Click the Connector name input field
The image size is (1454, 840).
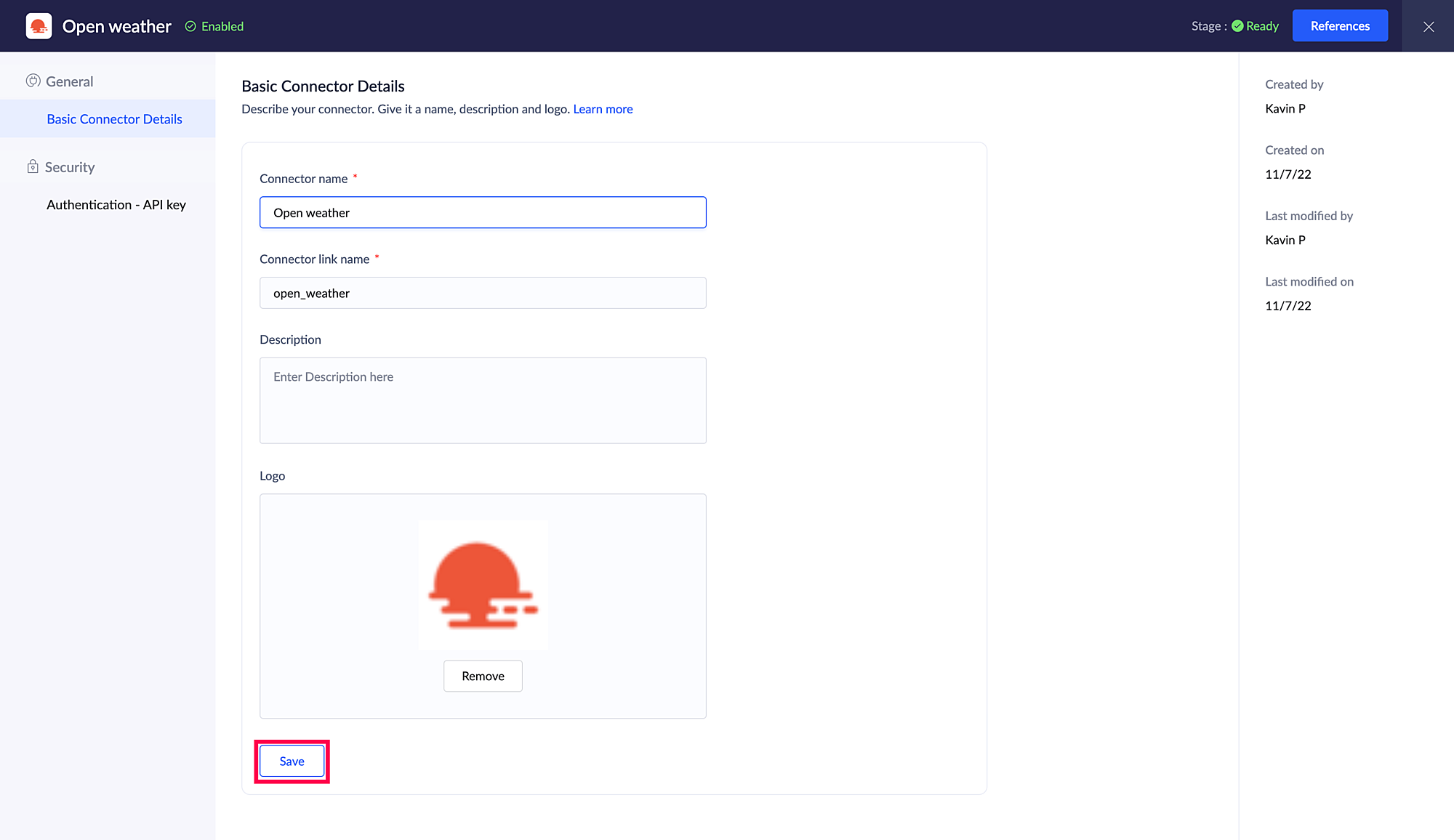pyautogui.click(x=483, y=212)
